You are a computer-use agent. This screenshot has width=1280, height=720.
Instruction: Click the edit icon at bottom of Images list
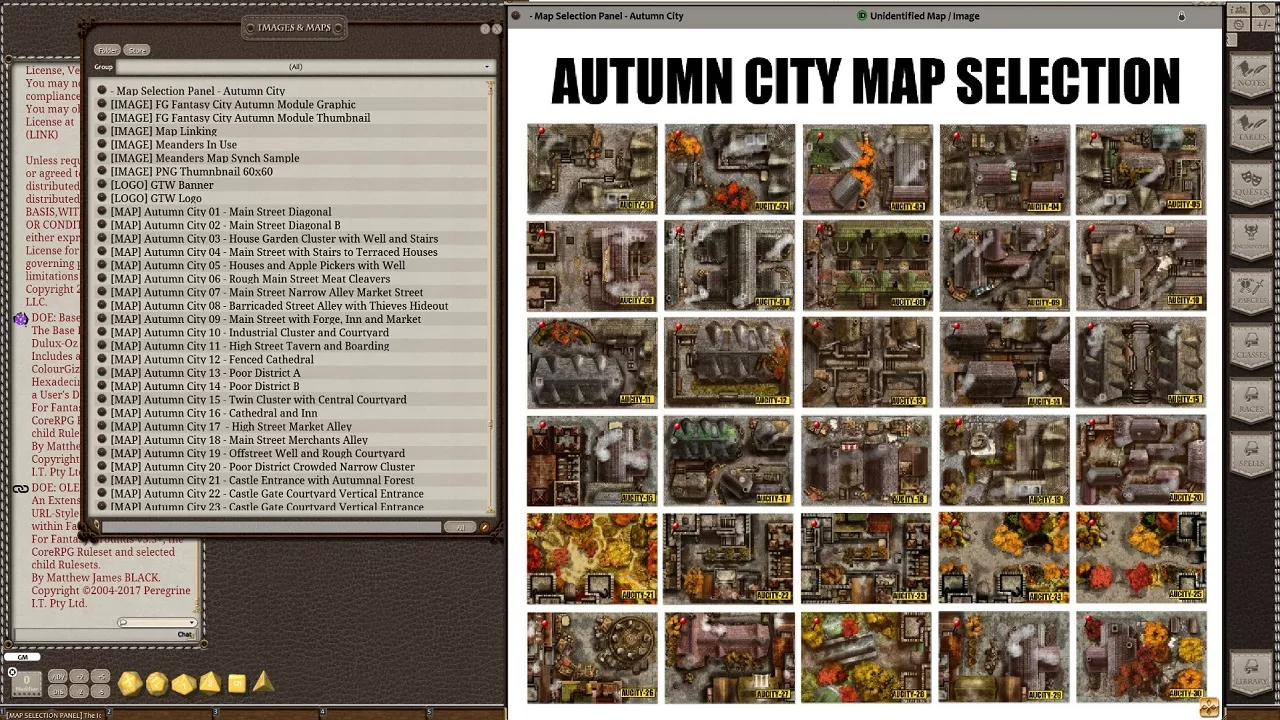(x=485, y=527)
